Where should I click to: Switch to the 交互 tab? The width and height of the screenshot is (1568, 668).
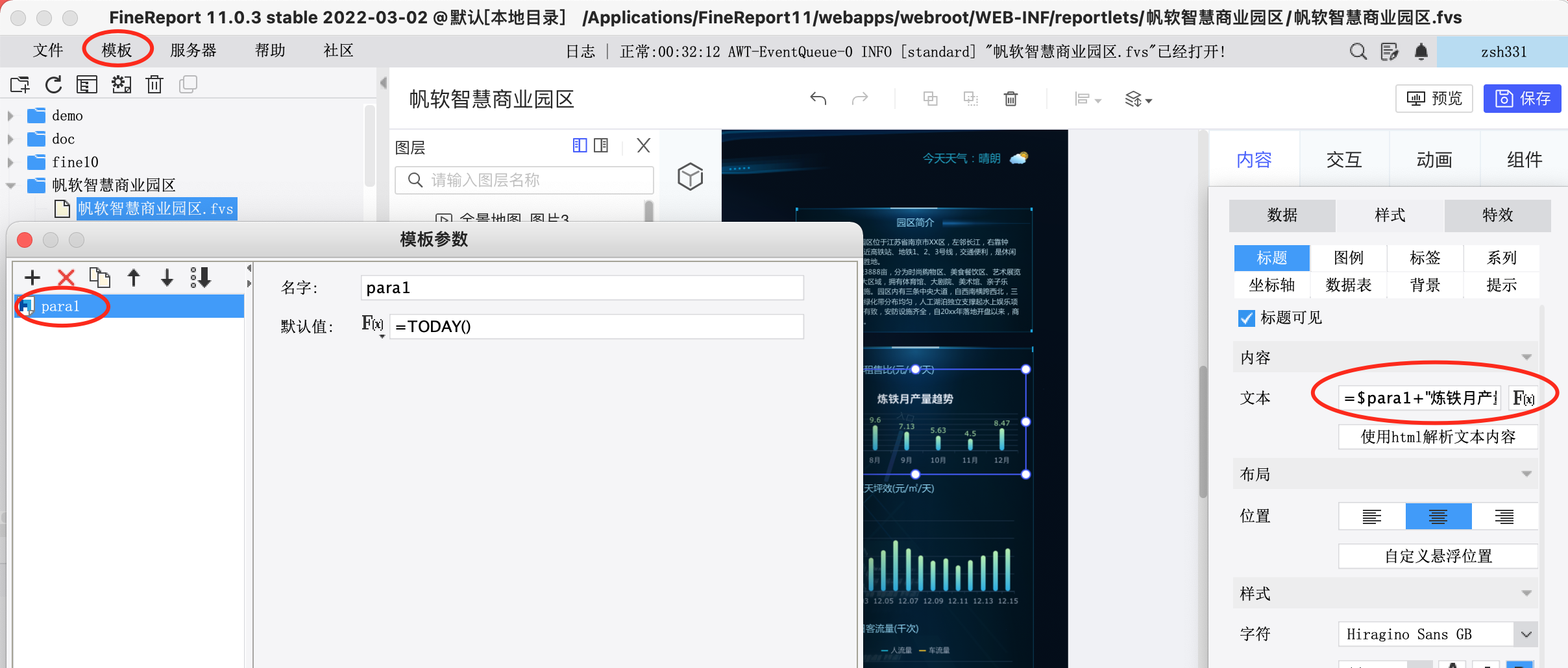point(1344,160)
